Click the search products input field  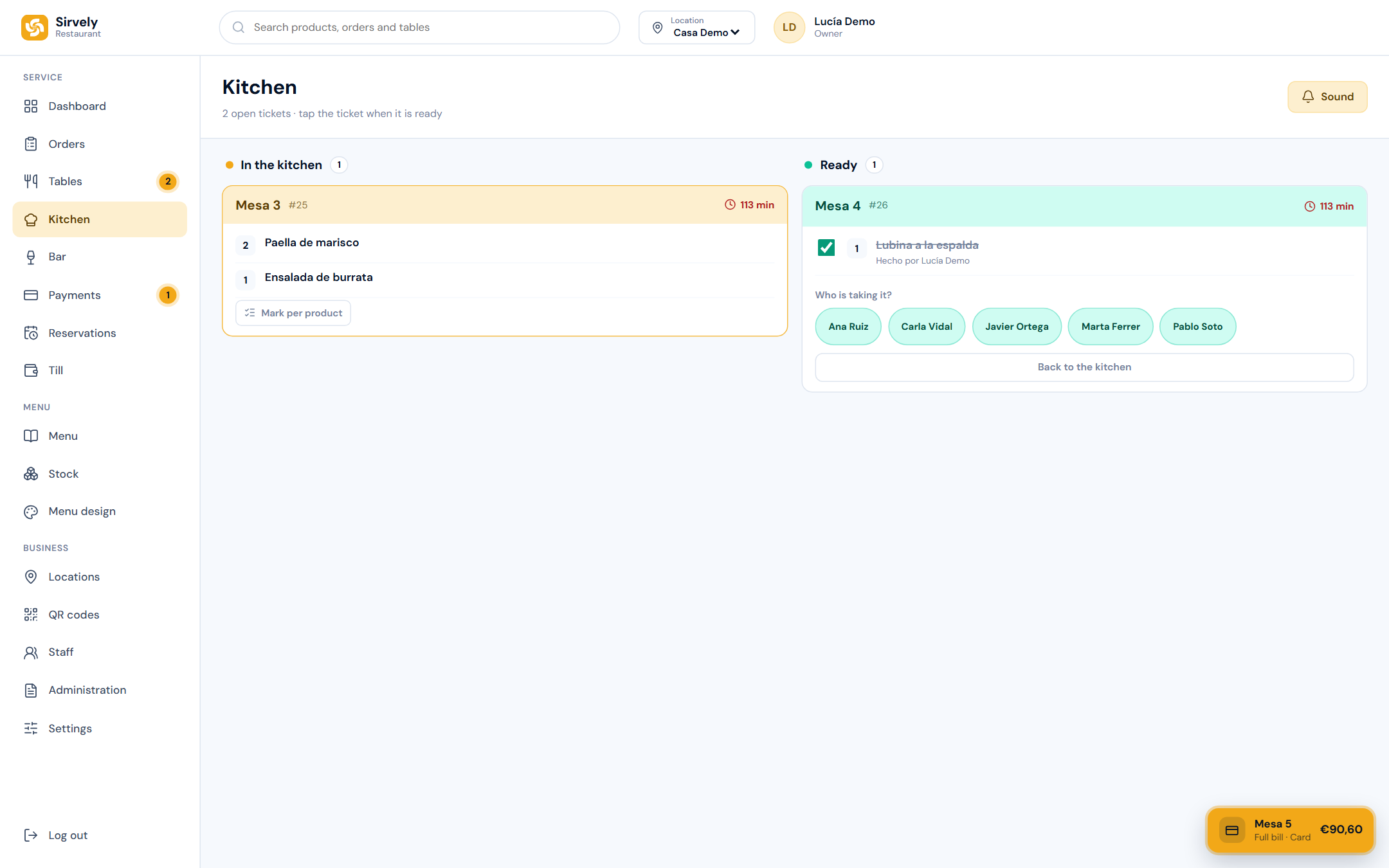[419, 28]
